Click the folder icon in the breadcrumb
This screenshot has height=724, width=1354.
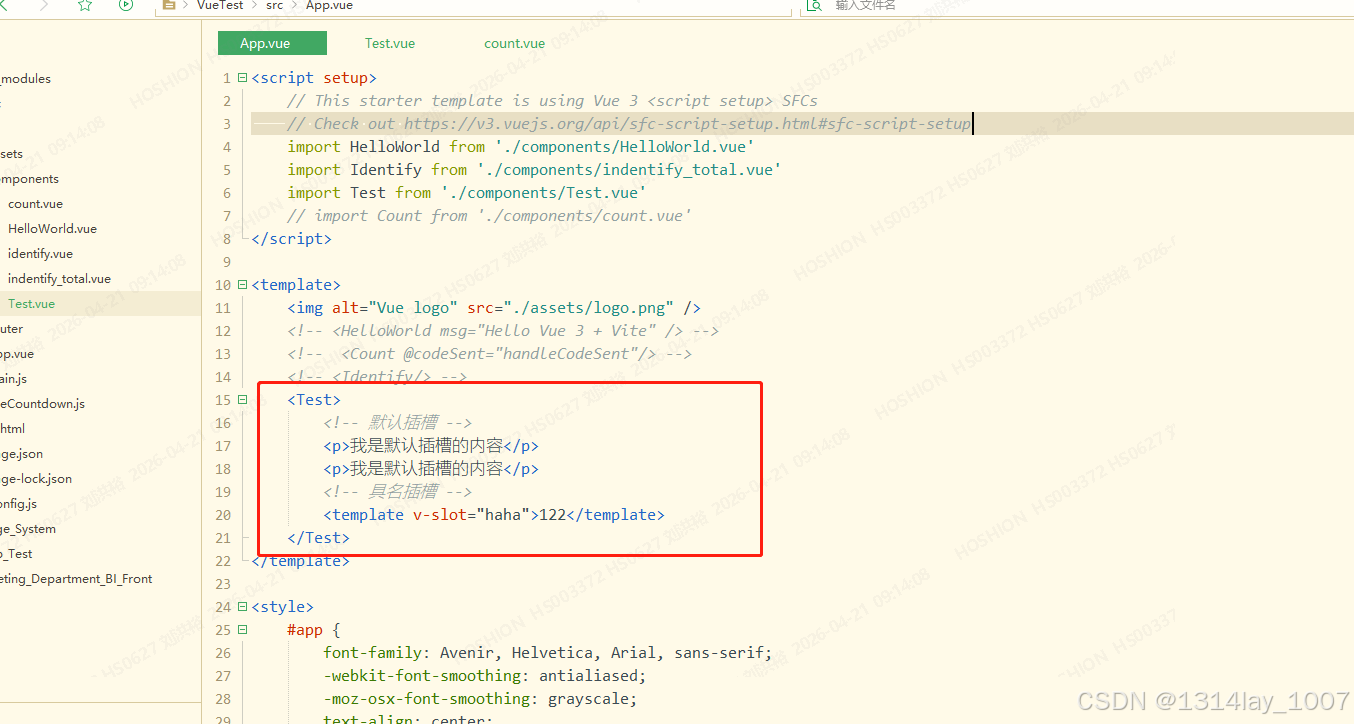(x=170, y=5)
